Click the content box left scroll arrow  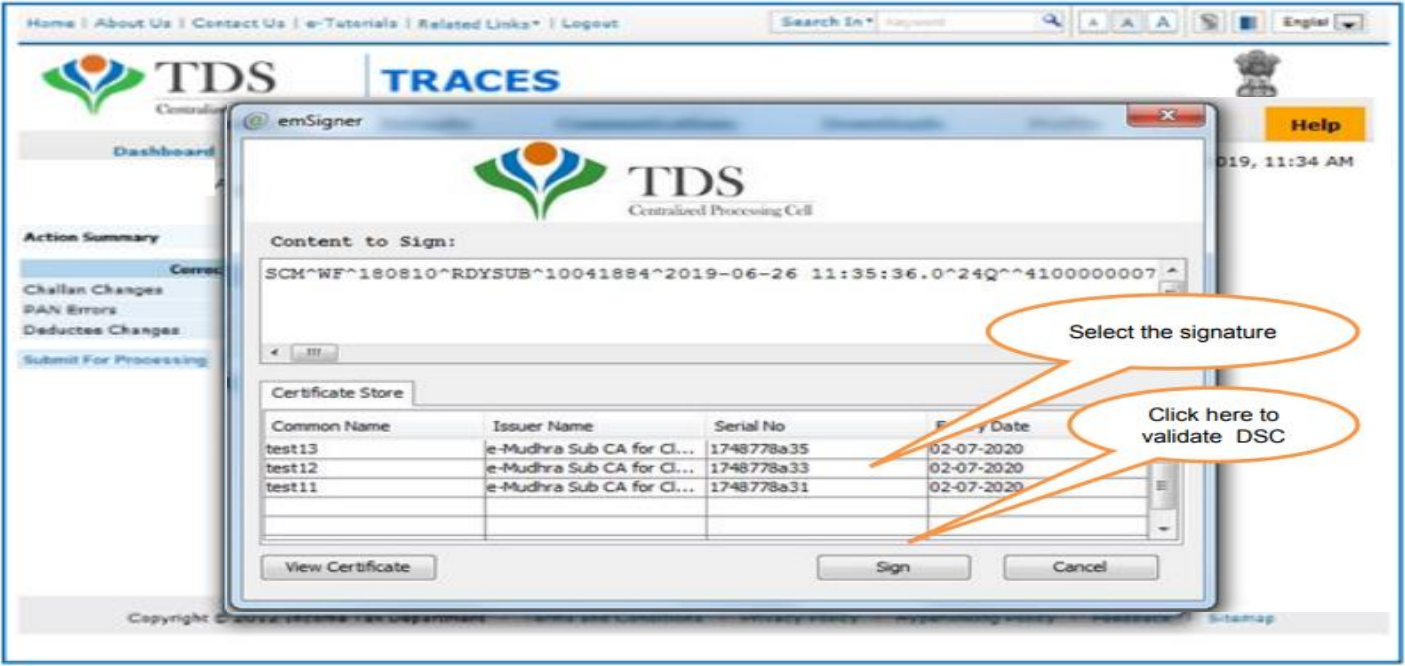275,353
